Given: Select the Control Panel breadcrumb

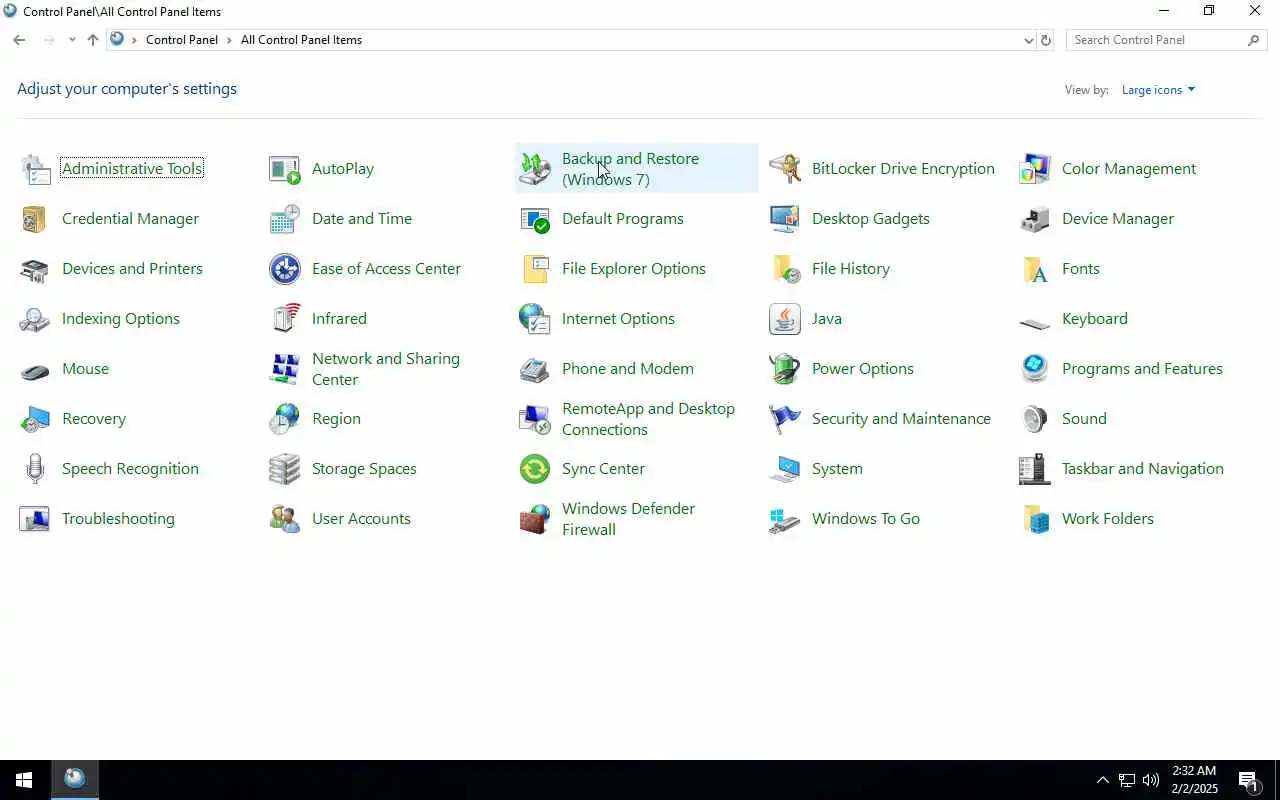Looking at the screenshot, I should click(182, 40).
